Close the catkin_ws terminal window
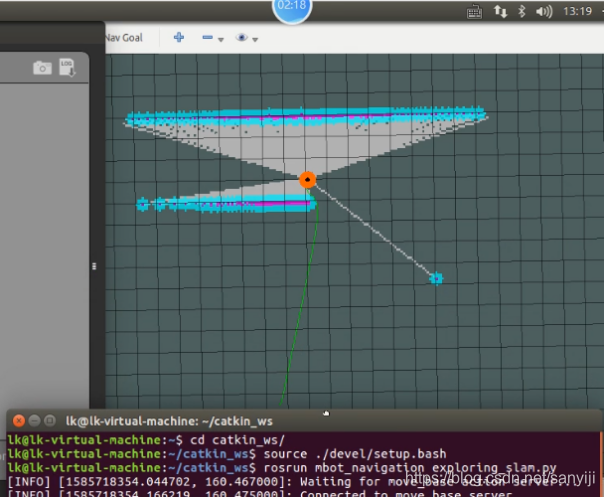The height and width of the screenshot is (497, 605). (x=19, y=421)
